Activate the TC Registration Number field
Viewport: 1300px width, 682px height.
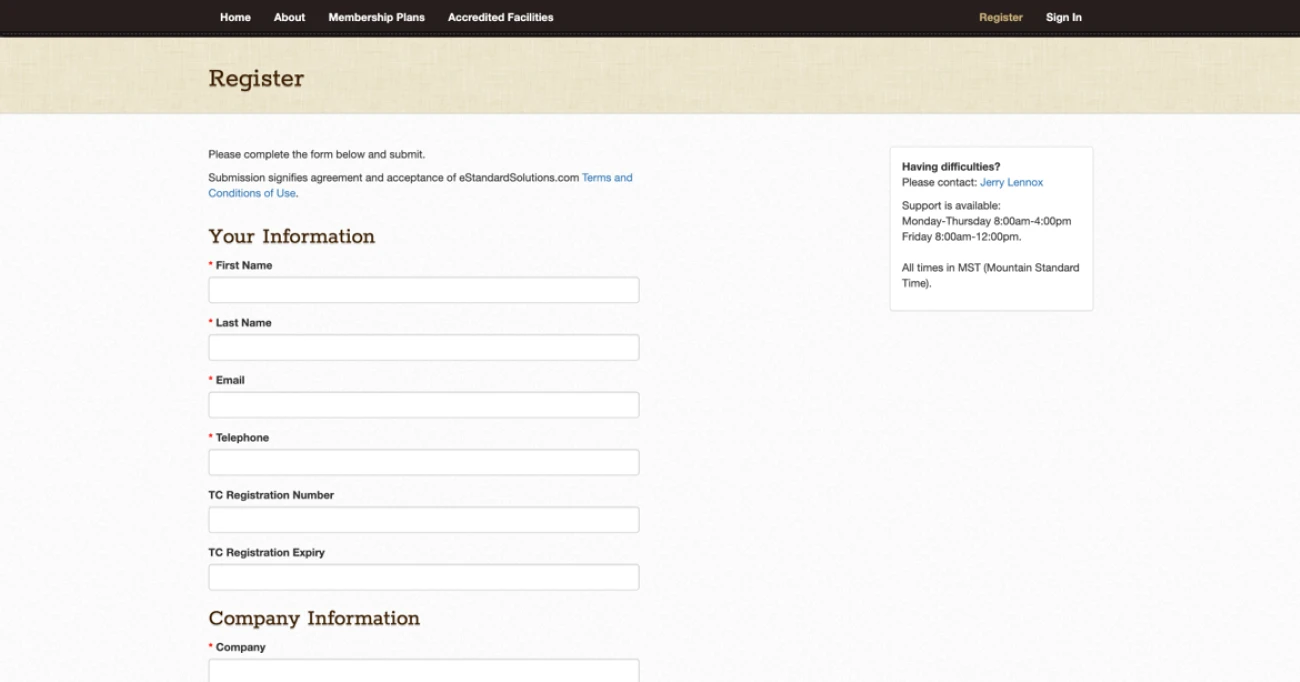423,519
